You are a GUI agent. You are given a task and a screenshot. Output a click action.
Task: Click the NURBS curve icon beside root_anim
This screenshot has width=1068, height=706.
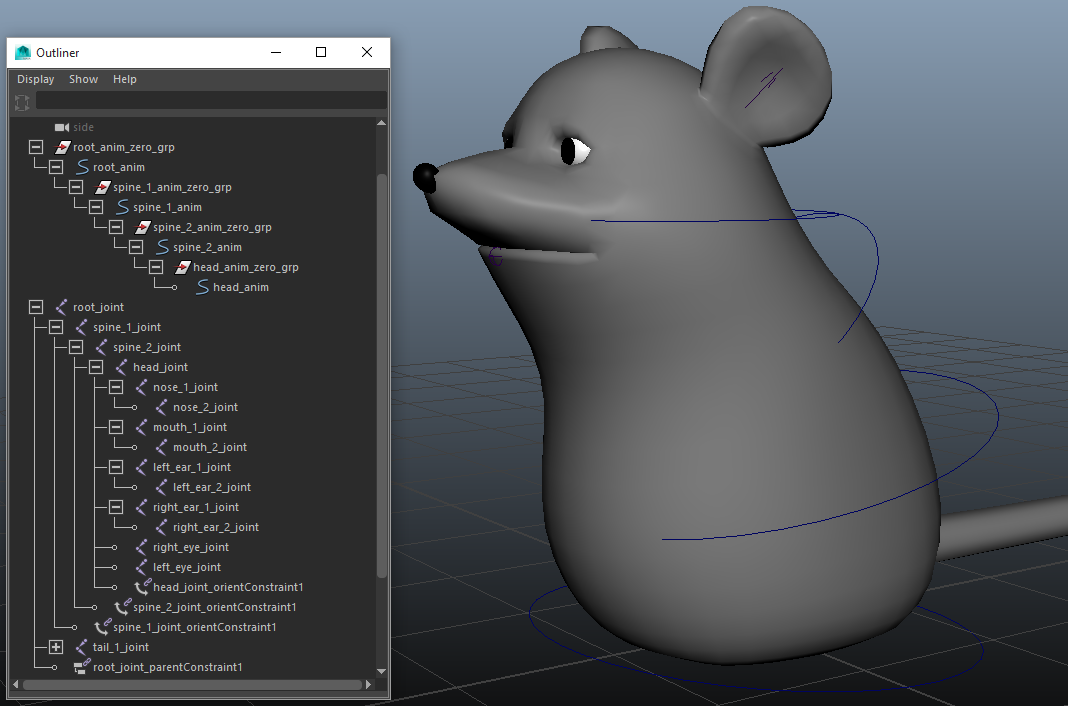point(82,167)
